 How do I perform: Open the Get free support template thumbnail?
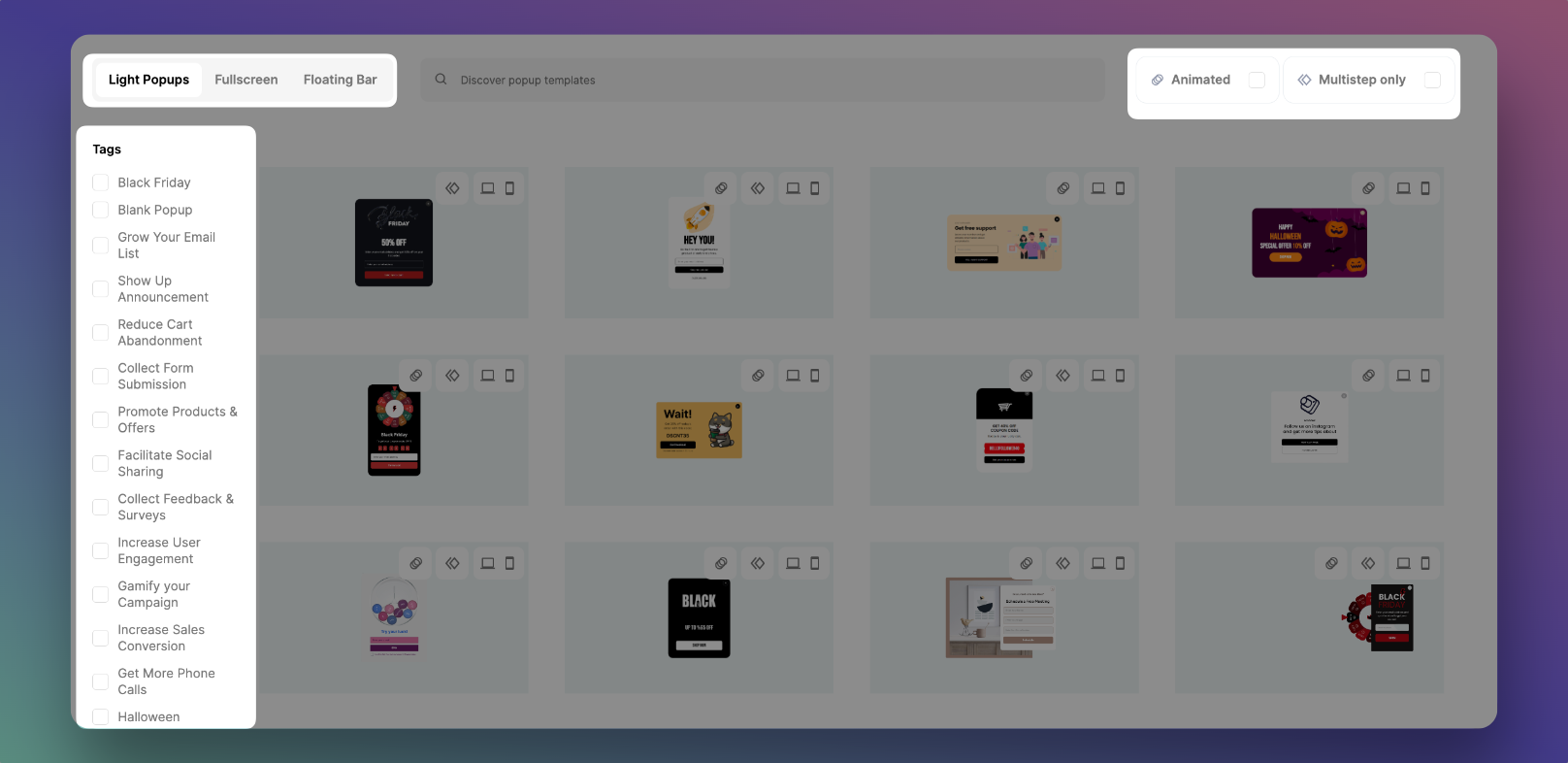tap(1004, 243)
